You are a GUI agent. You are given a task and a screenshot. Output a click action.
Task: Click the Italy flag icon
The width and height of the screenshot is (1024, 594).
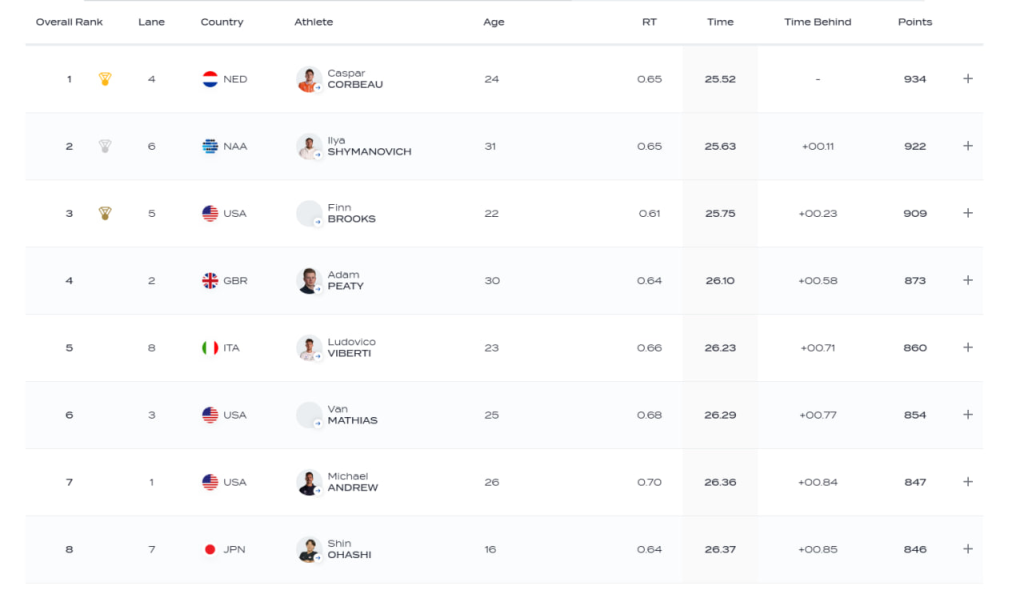click(210, 348)
